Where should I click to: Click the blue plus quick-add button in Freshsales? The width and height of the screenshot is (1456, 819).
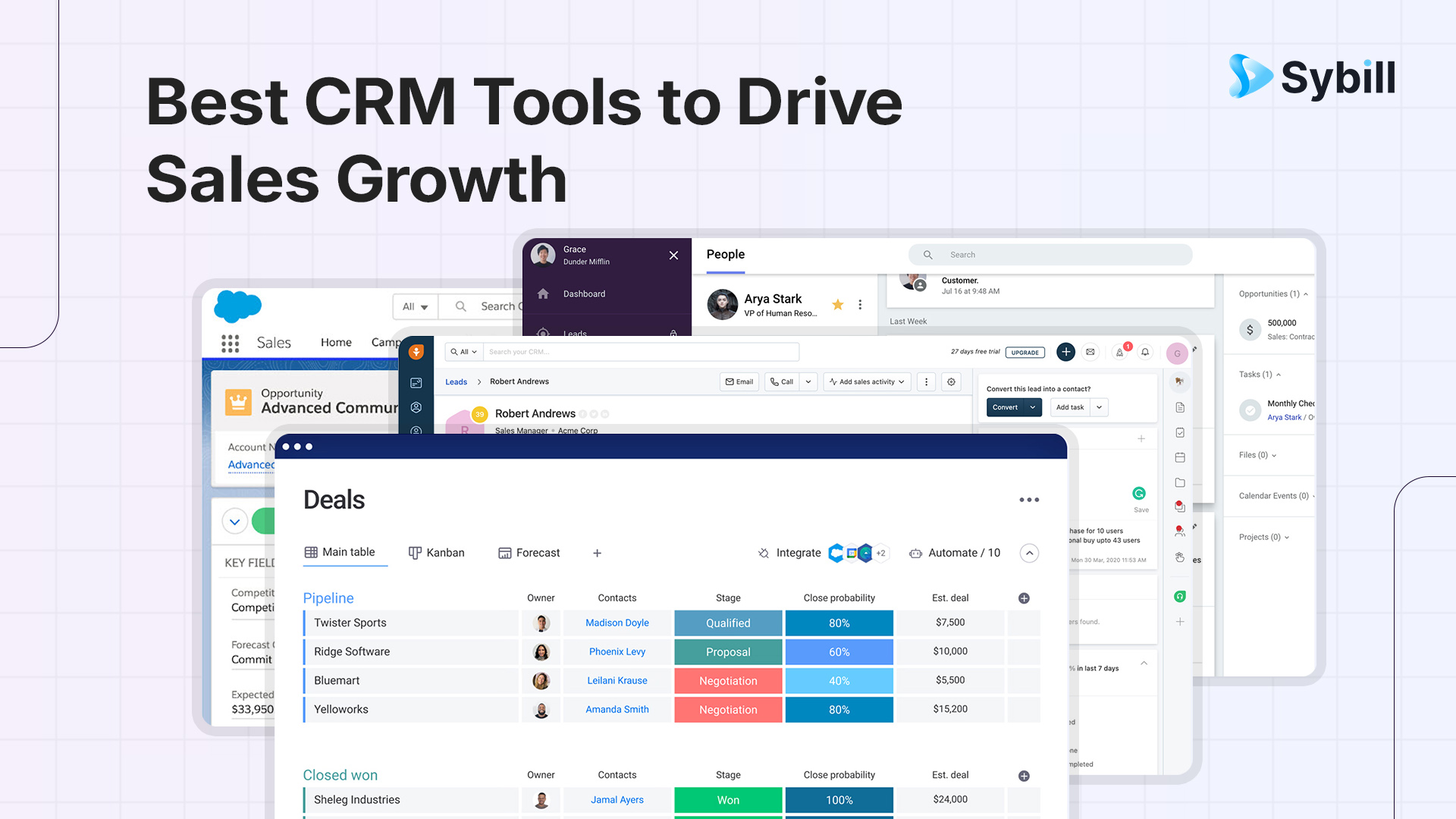pos(1065,352)
